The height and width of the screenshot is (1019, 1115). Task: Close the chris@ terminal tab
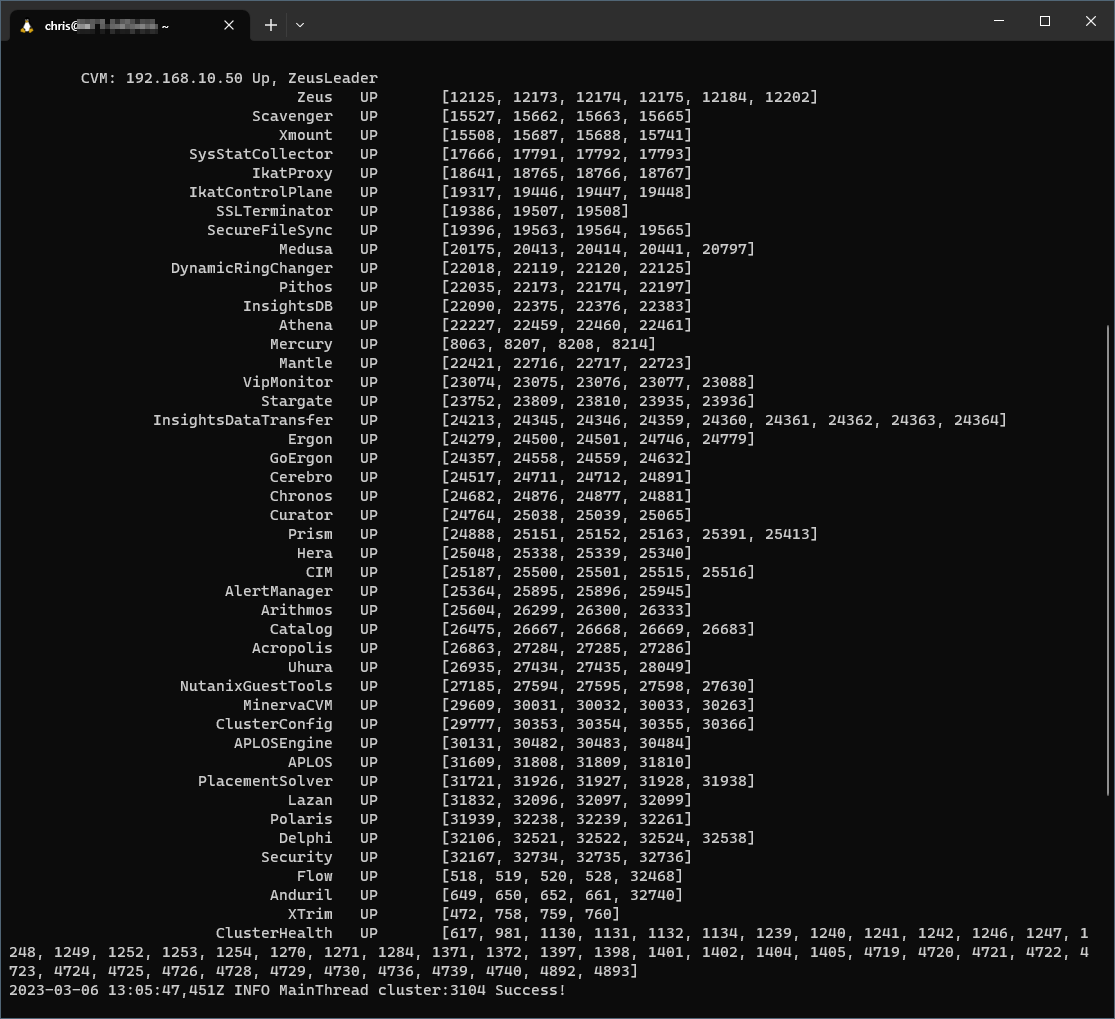229,26
